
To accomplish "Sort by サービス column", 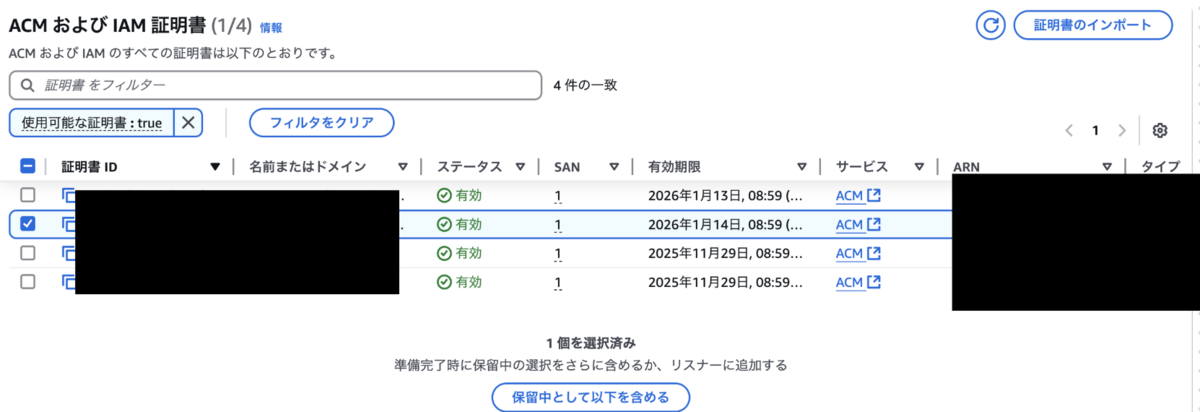I will (918, 167).
